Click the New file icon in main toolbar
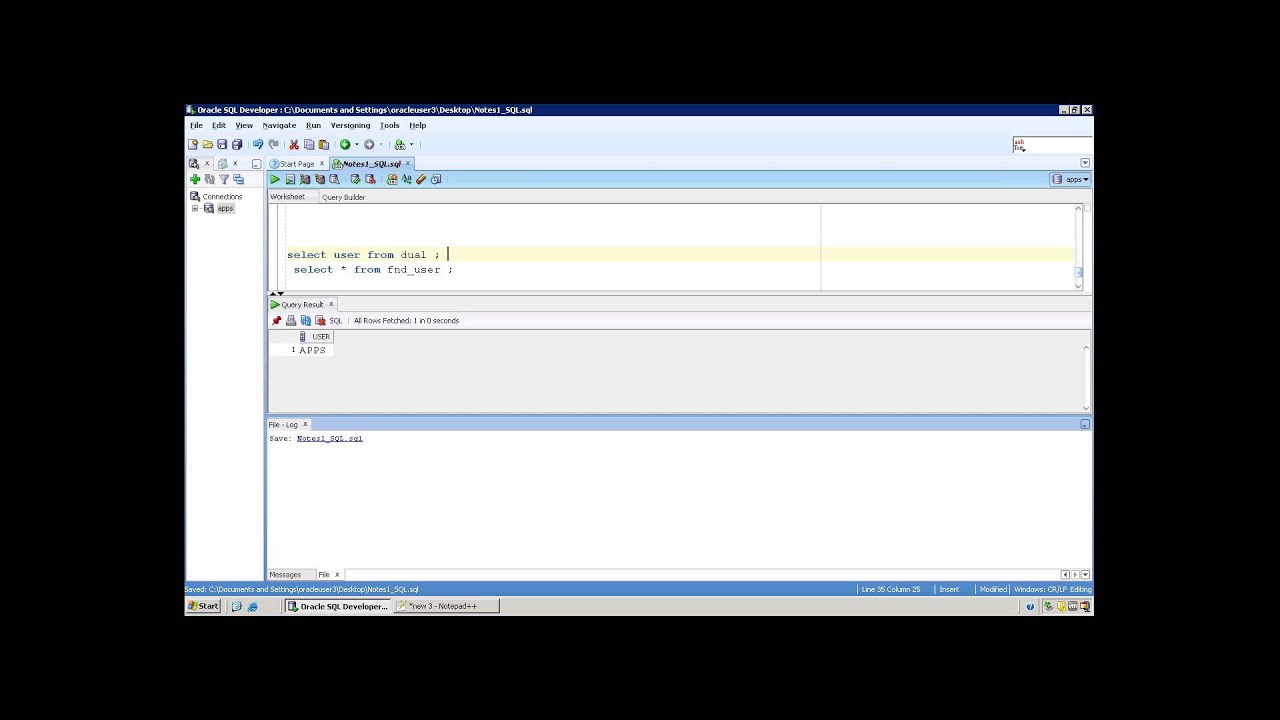Screen dimensions: 1280x720 pos(193,144)
